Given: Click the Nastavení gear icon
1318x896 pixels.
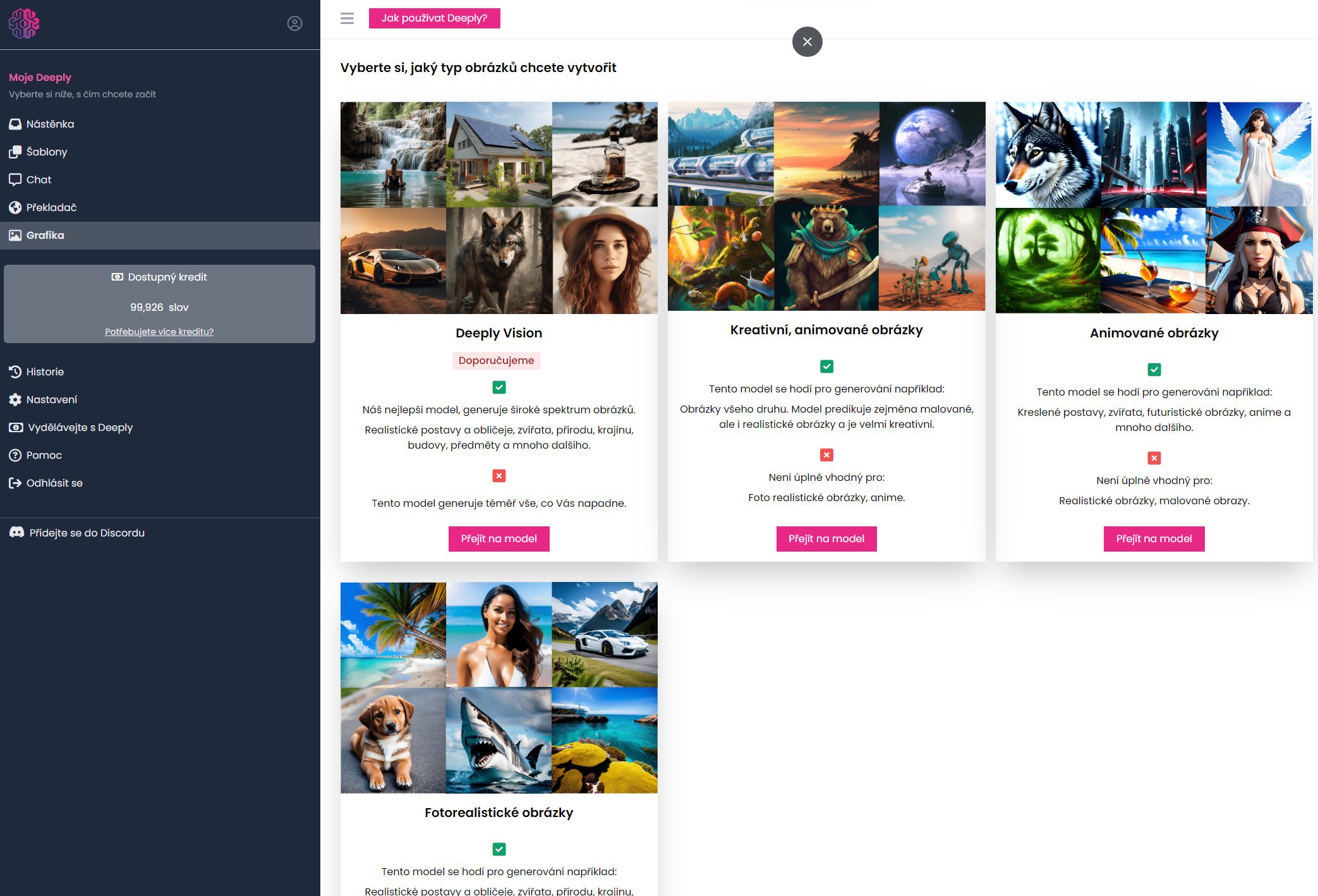Looking at the screenshot, I should (15, 399).
